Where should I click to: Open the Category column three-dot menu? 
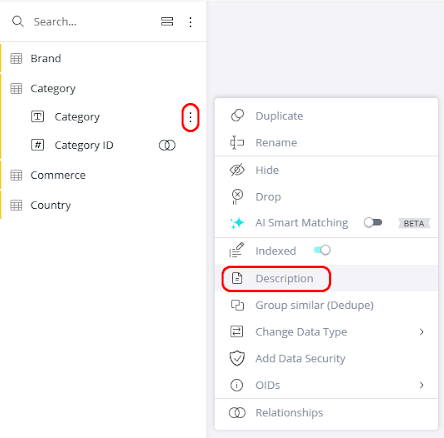click(190, 117)
